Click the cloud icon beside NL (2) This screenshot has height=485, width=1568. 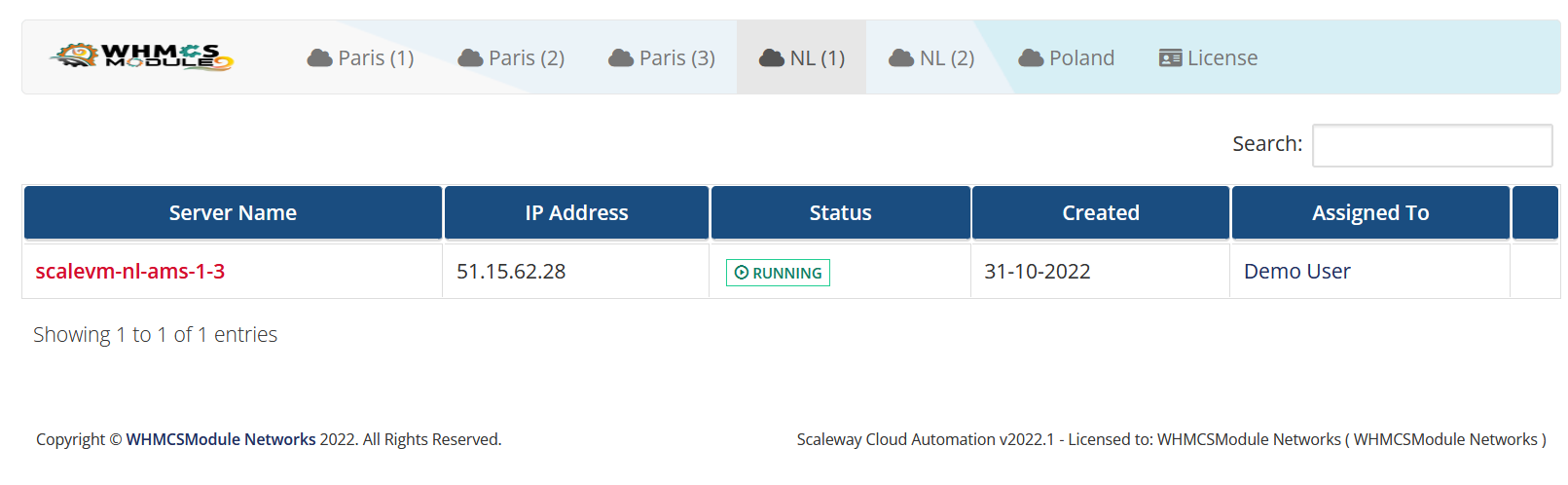pos(901,58)
